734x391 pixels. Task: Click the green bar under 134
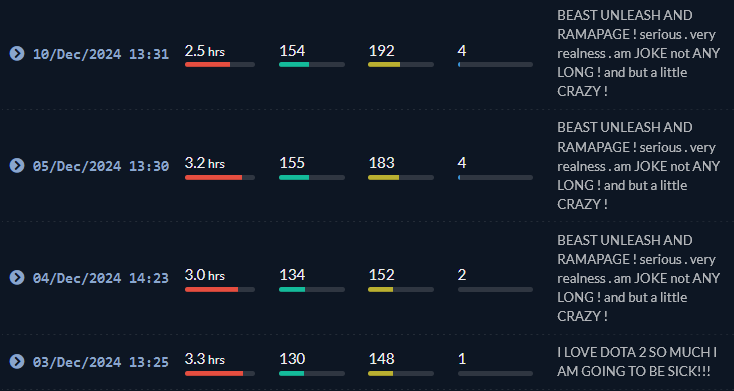click(x=312, y=289)
